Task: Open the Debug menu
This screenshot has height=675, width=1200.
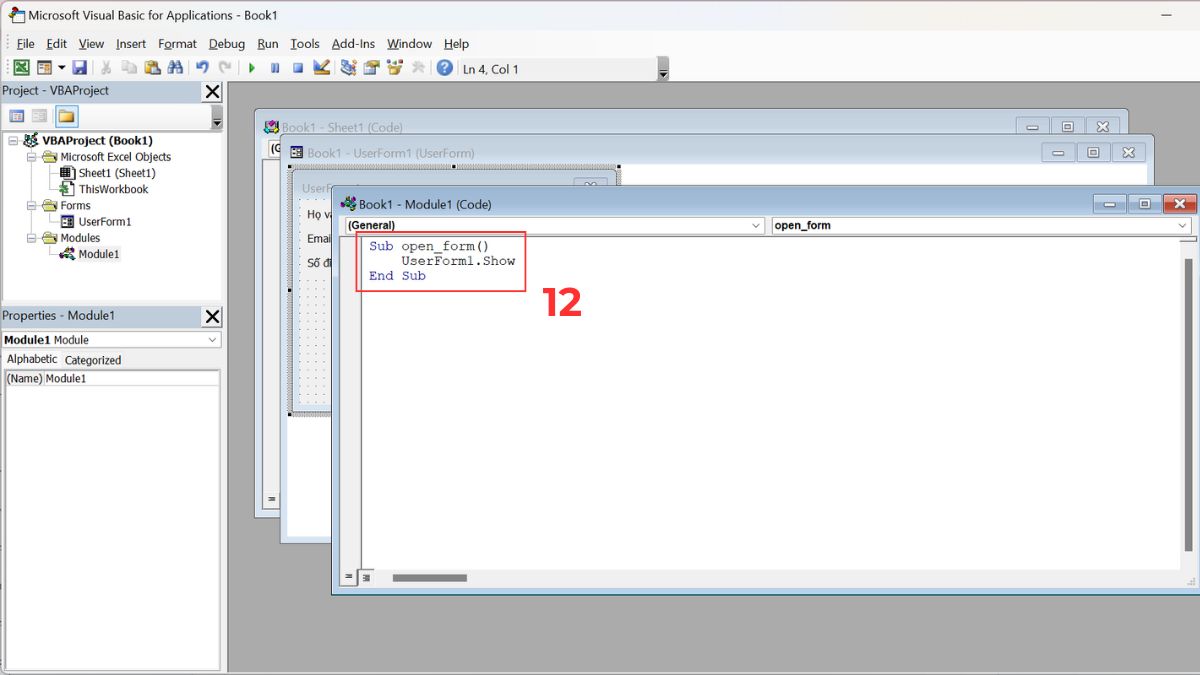Action: click(x=226, y=44)
